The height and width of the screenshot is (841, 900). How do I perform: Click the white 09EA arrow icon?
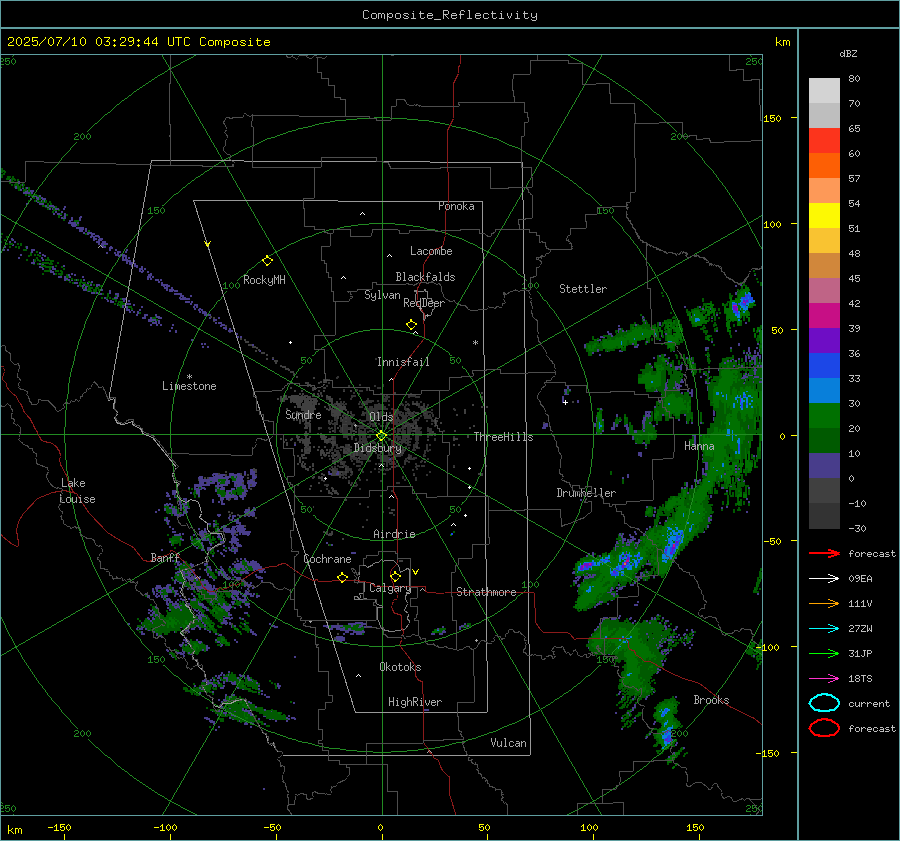click(824, 579)
